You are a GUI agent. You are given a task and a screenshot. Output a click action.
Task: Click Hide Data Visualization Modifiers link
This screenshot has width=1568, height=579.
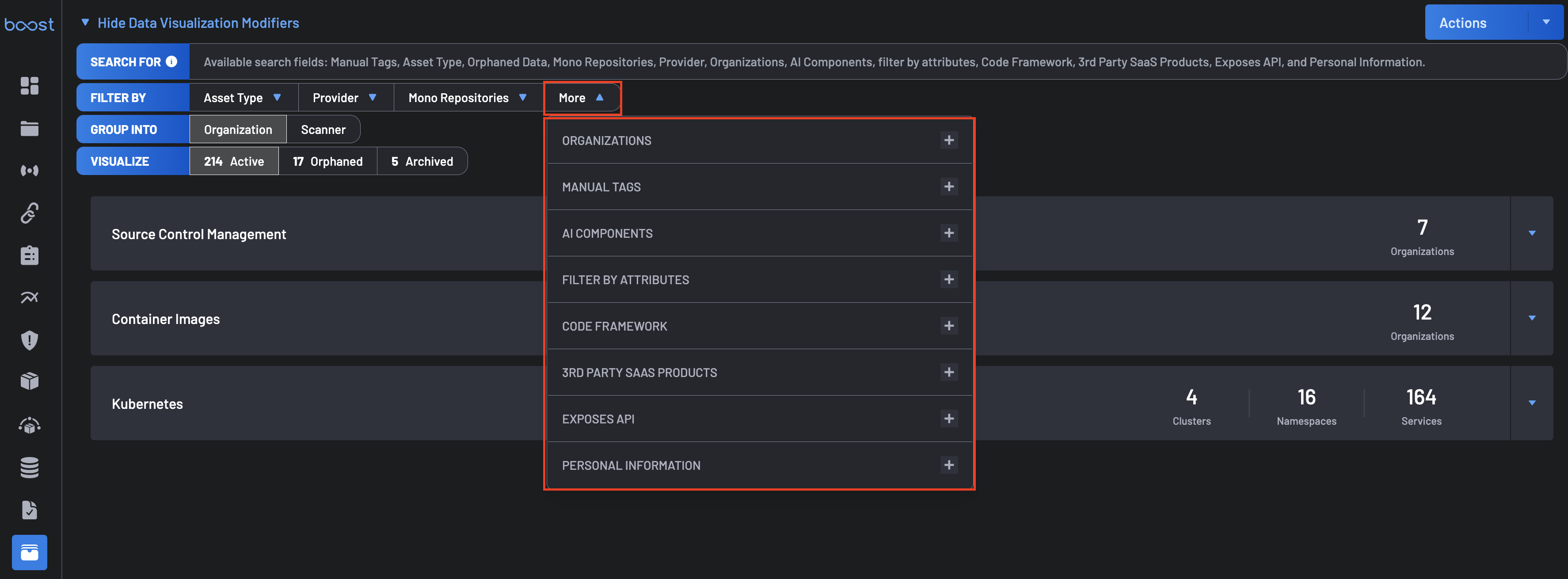pos(198,23)
